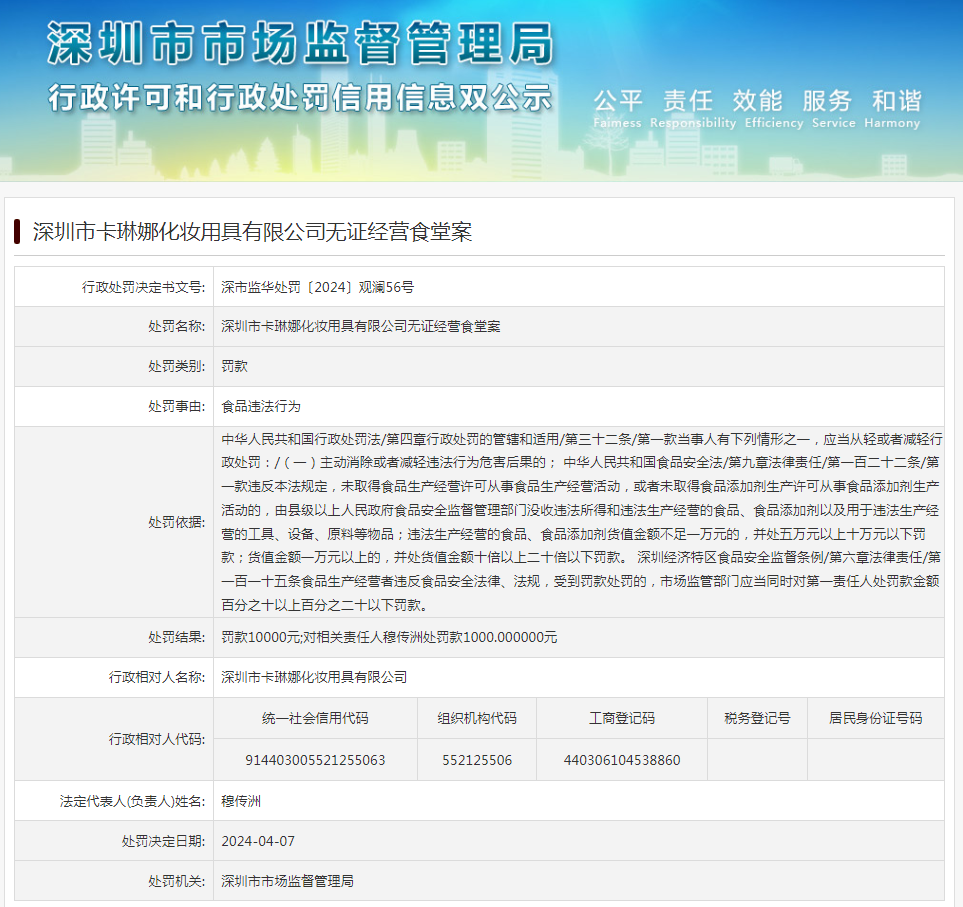Click the 行政相对人名称 company value
This screenshot has width=963, height=907.
[314, 677]
